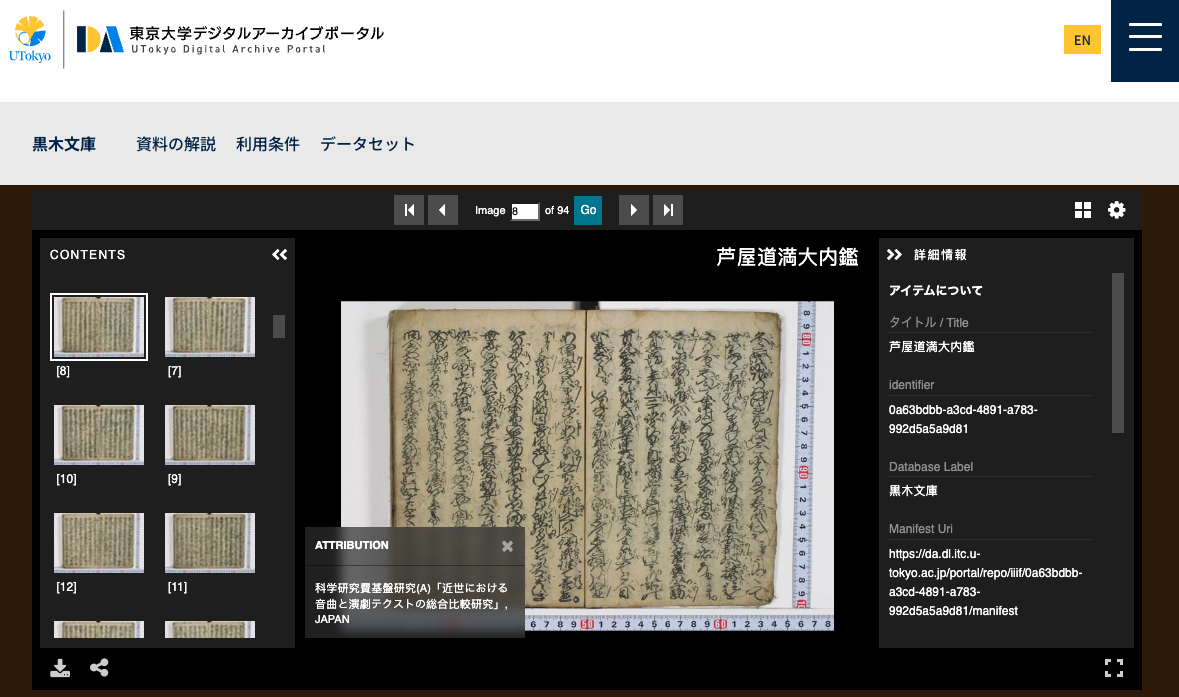Screen dimensions: 1179x697
Task: Open 利用条件 menu item
Action: (x=268, y=144)
